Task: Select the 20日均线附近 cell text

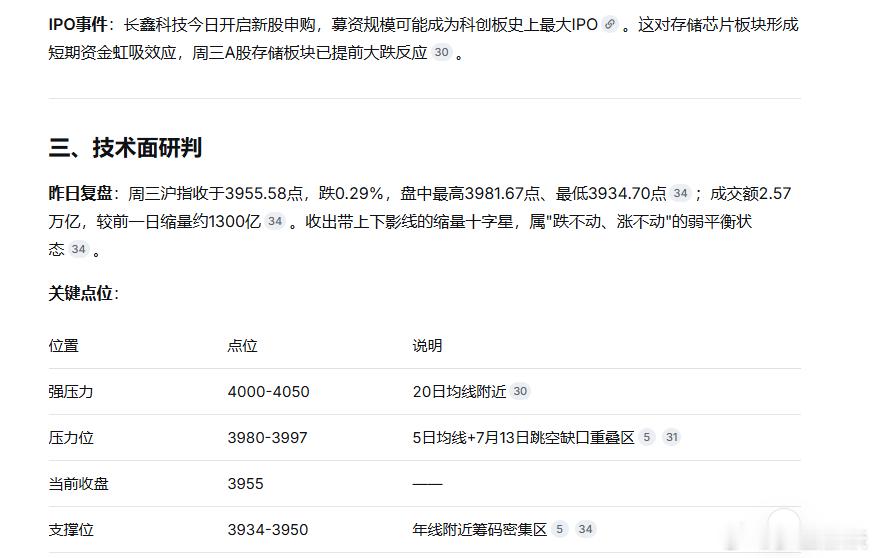Action: 459,392
